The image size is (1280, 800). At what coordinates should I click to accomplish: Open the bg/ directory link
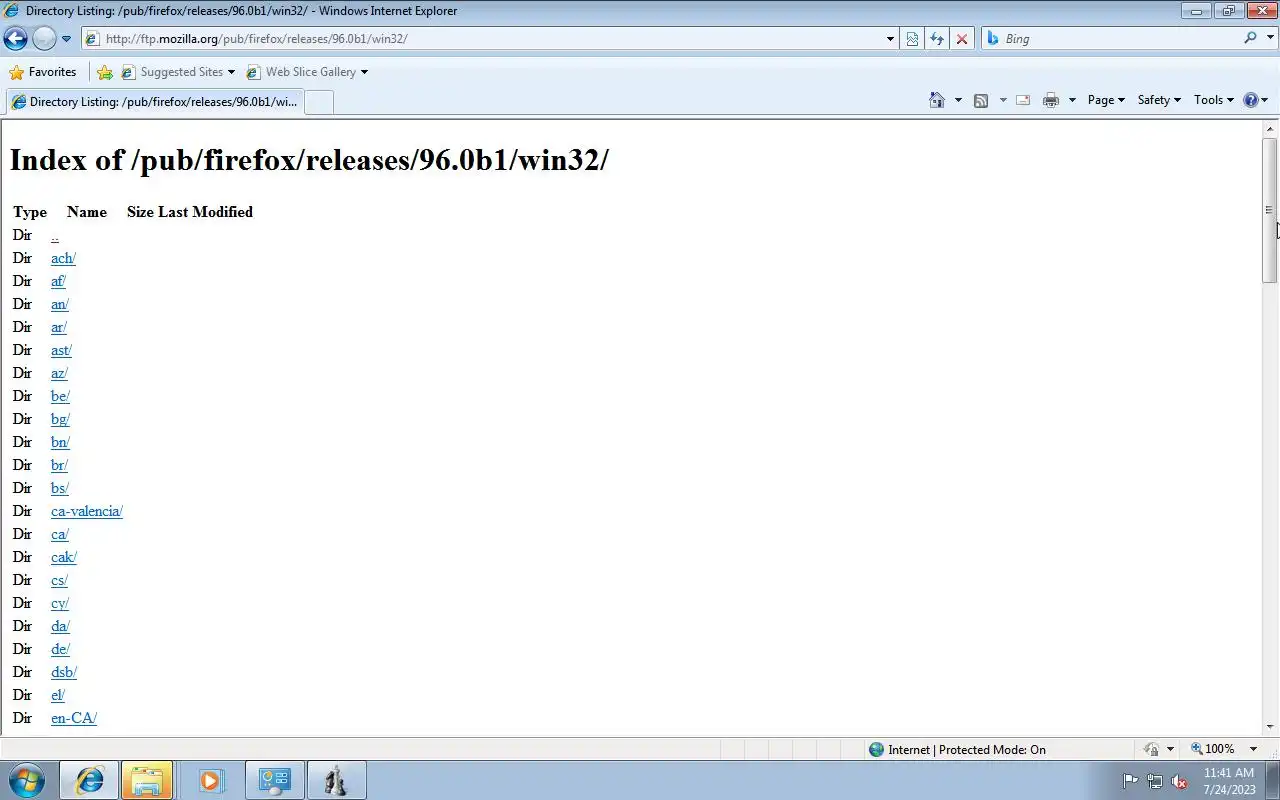pos(60,420)
